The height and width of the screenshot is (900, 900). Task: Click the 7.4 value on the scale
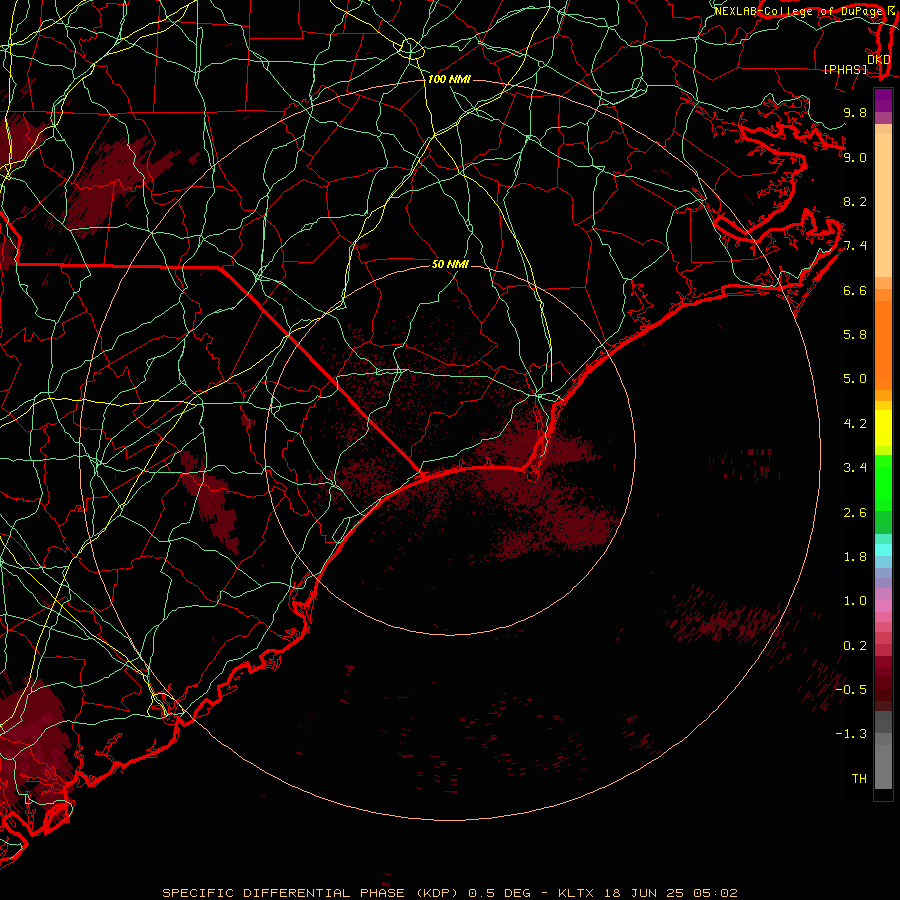click(x=855, y=246)
